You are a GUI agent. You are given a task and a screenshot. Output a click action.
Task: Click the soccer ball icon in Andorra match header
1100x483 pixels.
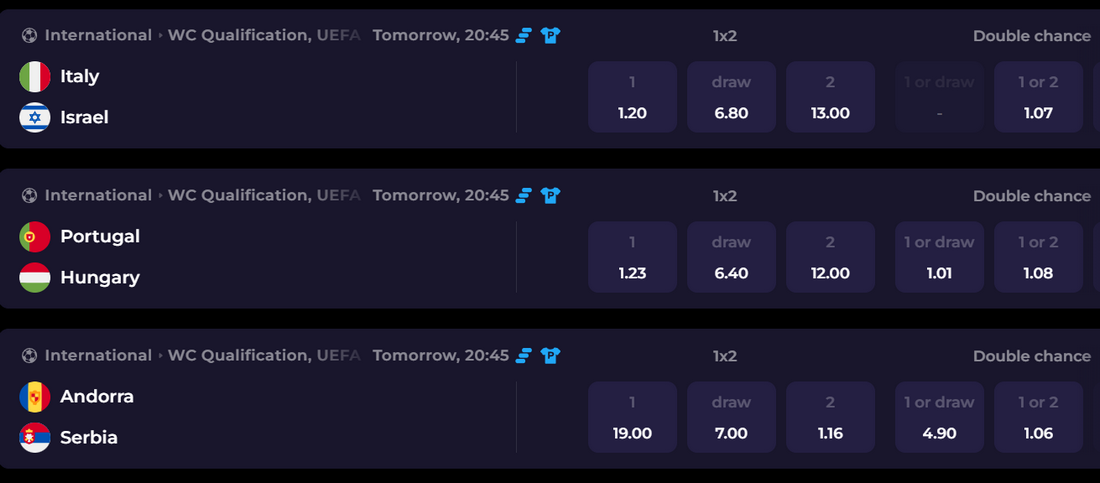coord(29,356)
